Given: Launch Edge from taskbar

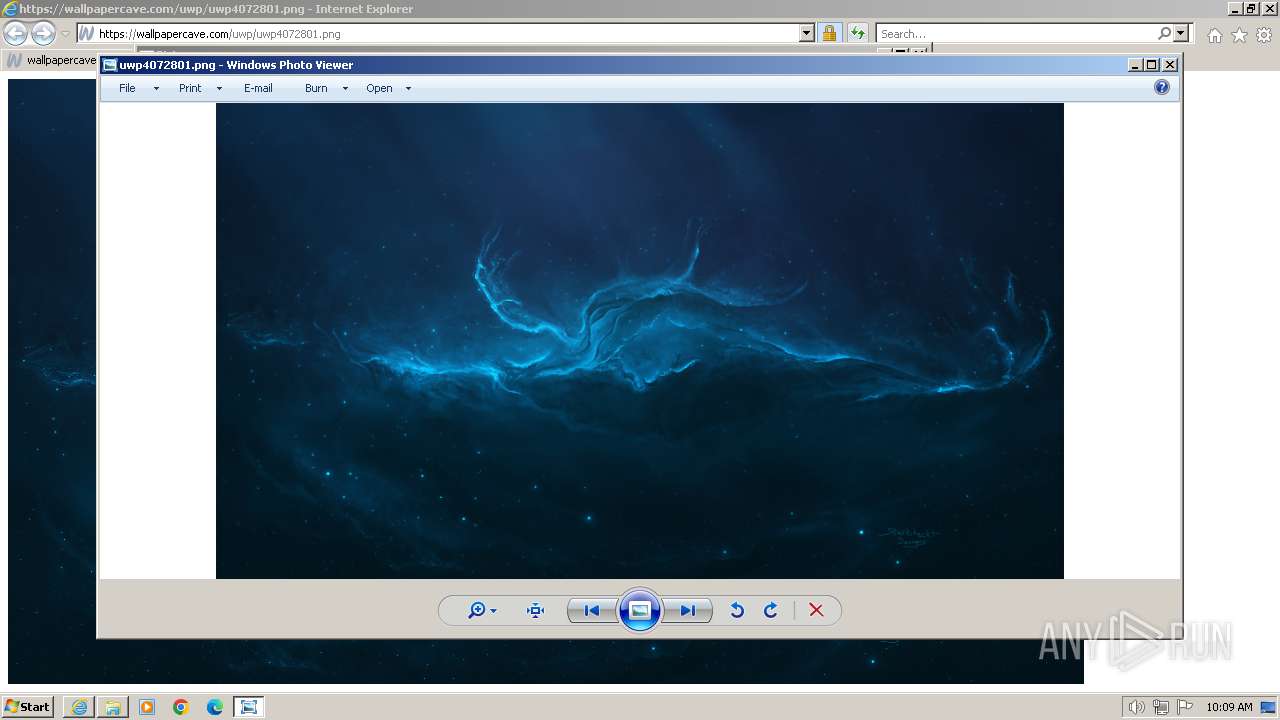Looking at the screenshot, I should point(215,707).
